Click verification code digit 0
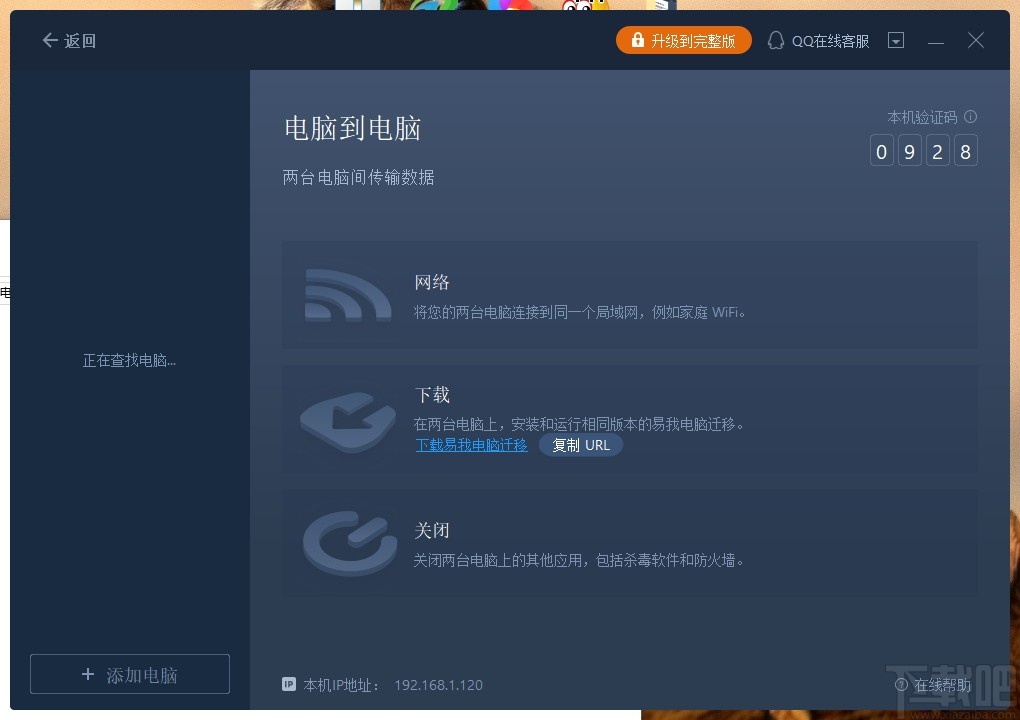The image size is (1020, 720). pos(881,151)
